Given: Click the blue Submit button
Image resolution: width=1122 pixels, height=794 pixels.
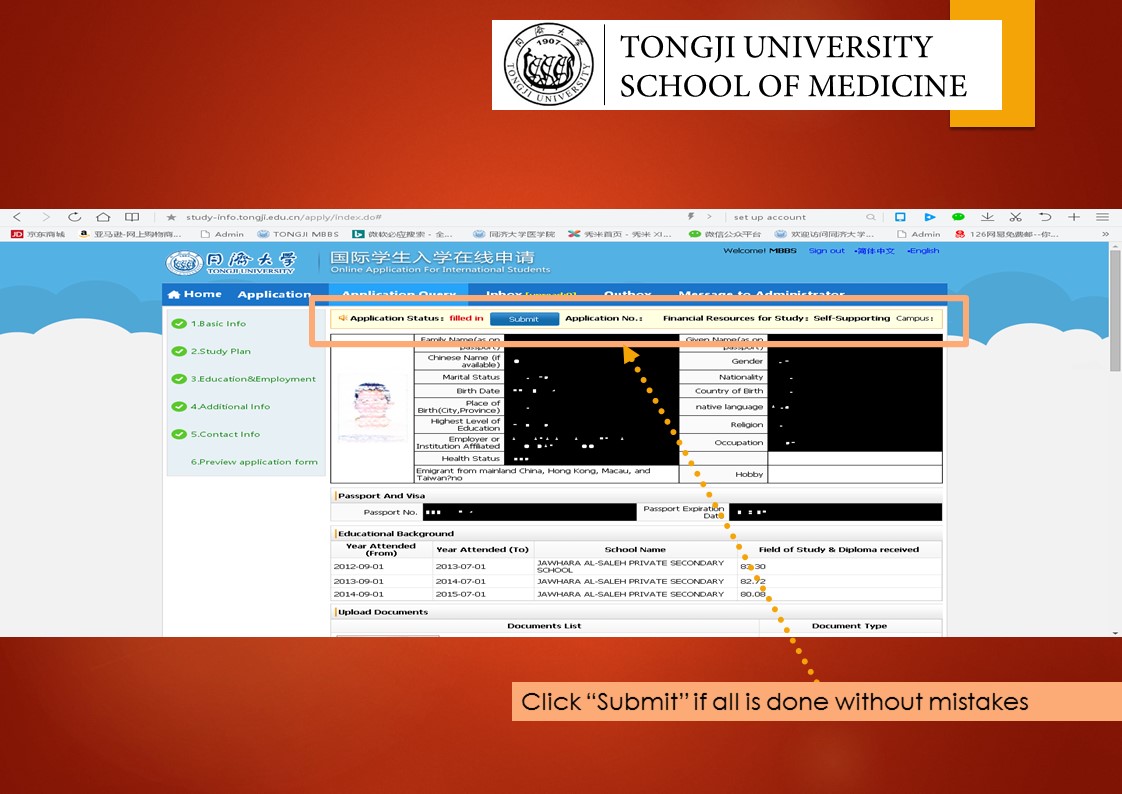Looking at the screenshot, I should [524, 319].
